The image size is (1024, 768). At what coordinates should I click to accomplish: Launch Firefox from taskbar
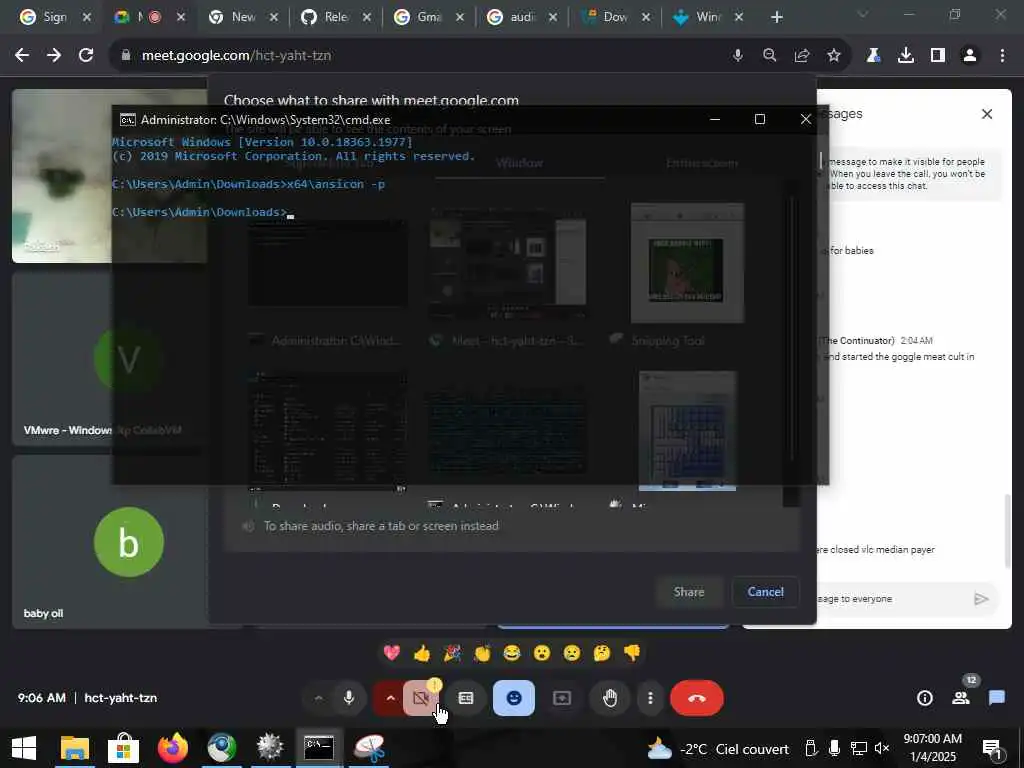click(172, 748)
